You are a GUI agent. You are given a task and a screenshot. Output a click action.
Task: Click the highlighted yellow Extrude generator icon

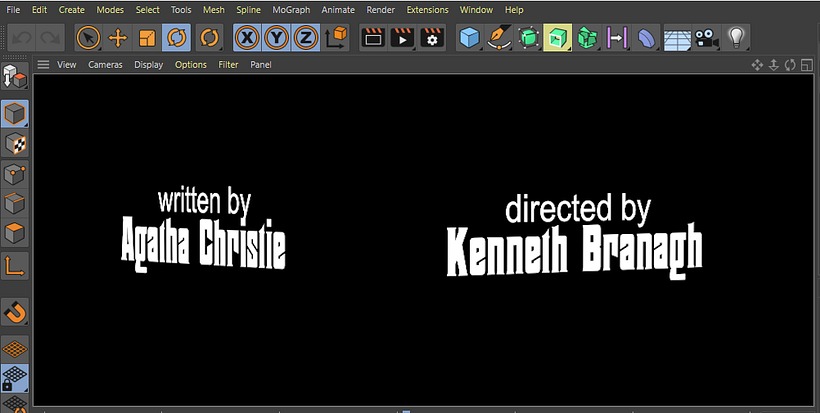pyautogui.click(x=557, y=38)
